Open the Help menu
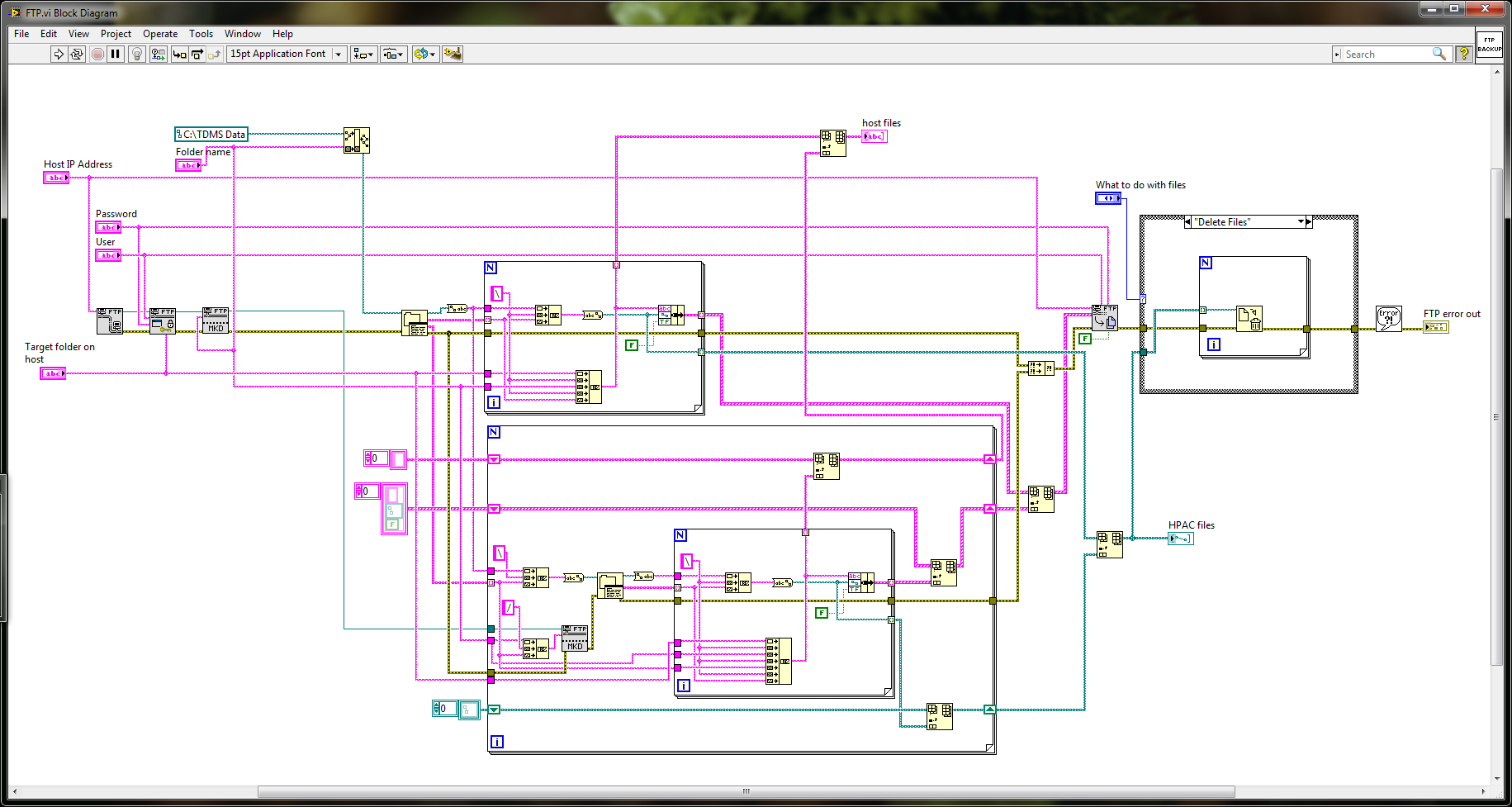The width and height of the screenshot is (1512, 807). (282, 34)
